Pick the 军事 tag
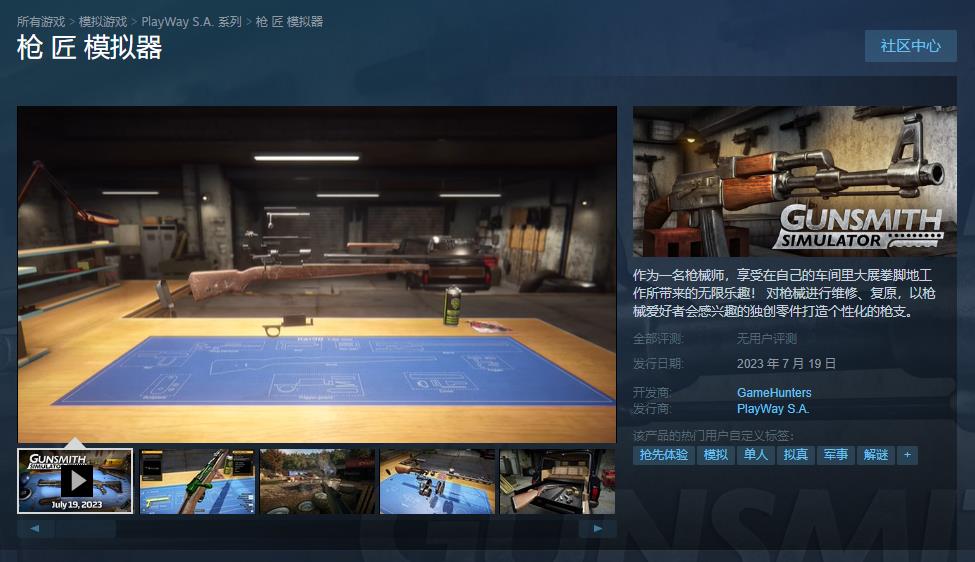Image resolution: width=975 pixels, height=562 pixels. click(836, 455)
